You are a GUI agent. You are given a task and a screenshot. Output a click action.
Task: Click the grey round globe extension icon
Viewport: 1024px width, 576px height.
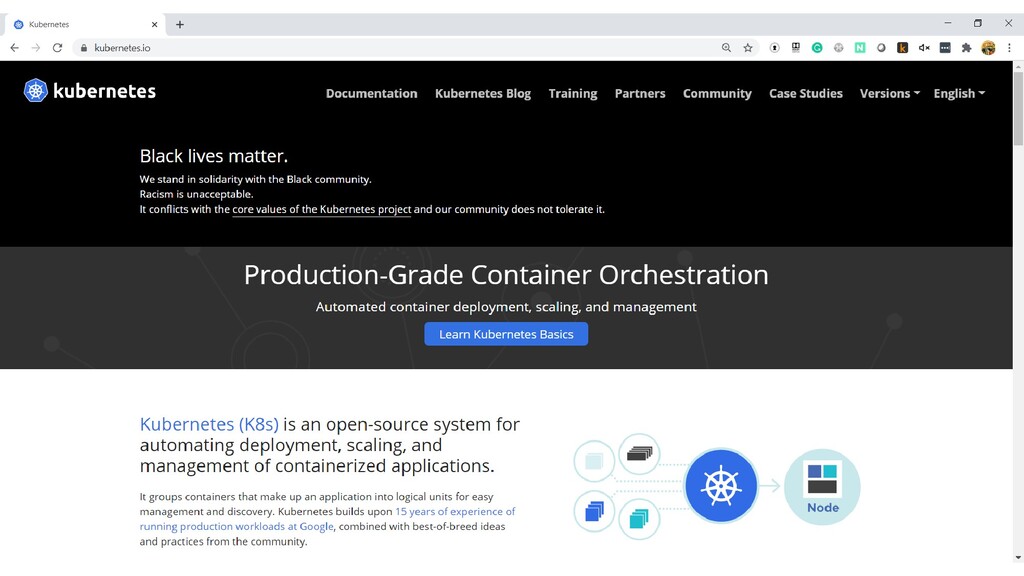(x=839, y=48)
